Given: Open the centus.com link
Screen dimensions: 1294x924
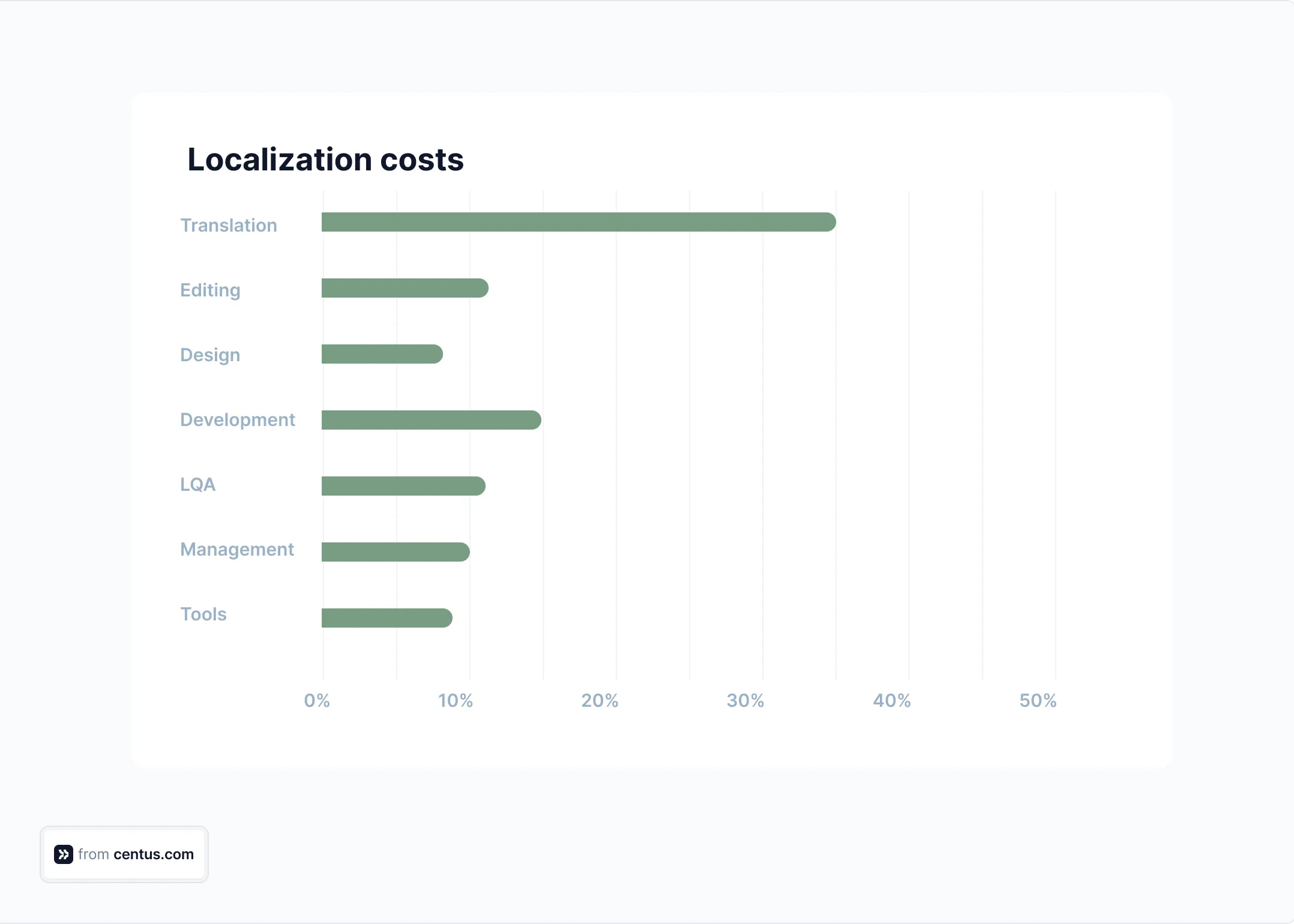Looking at the screenshot, I should [153, 854].
